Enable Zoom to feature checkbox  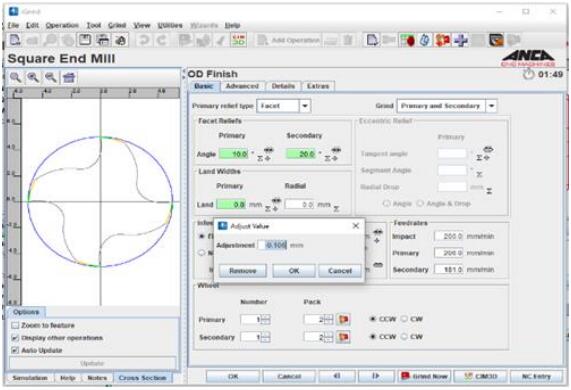(x=15, y=325)
